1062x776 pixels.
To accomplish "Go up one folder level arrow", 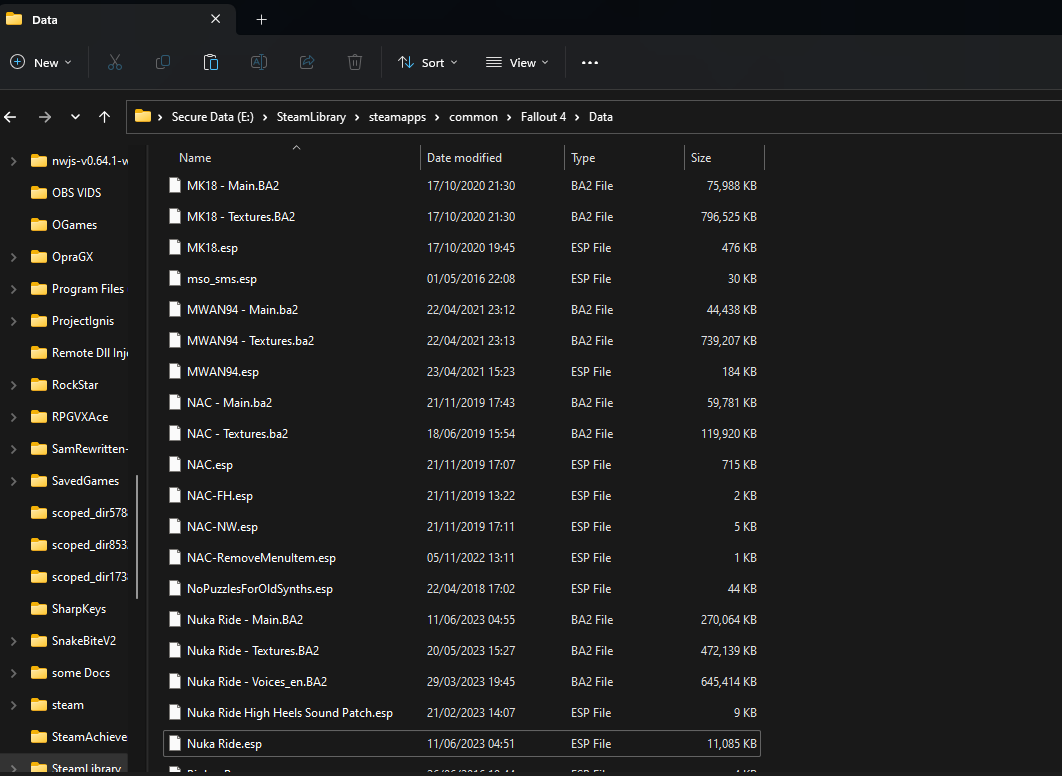I will tap(104, 117).
